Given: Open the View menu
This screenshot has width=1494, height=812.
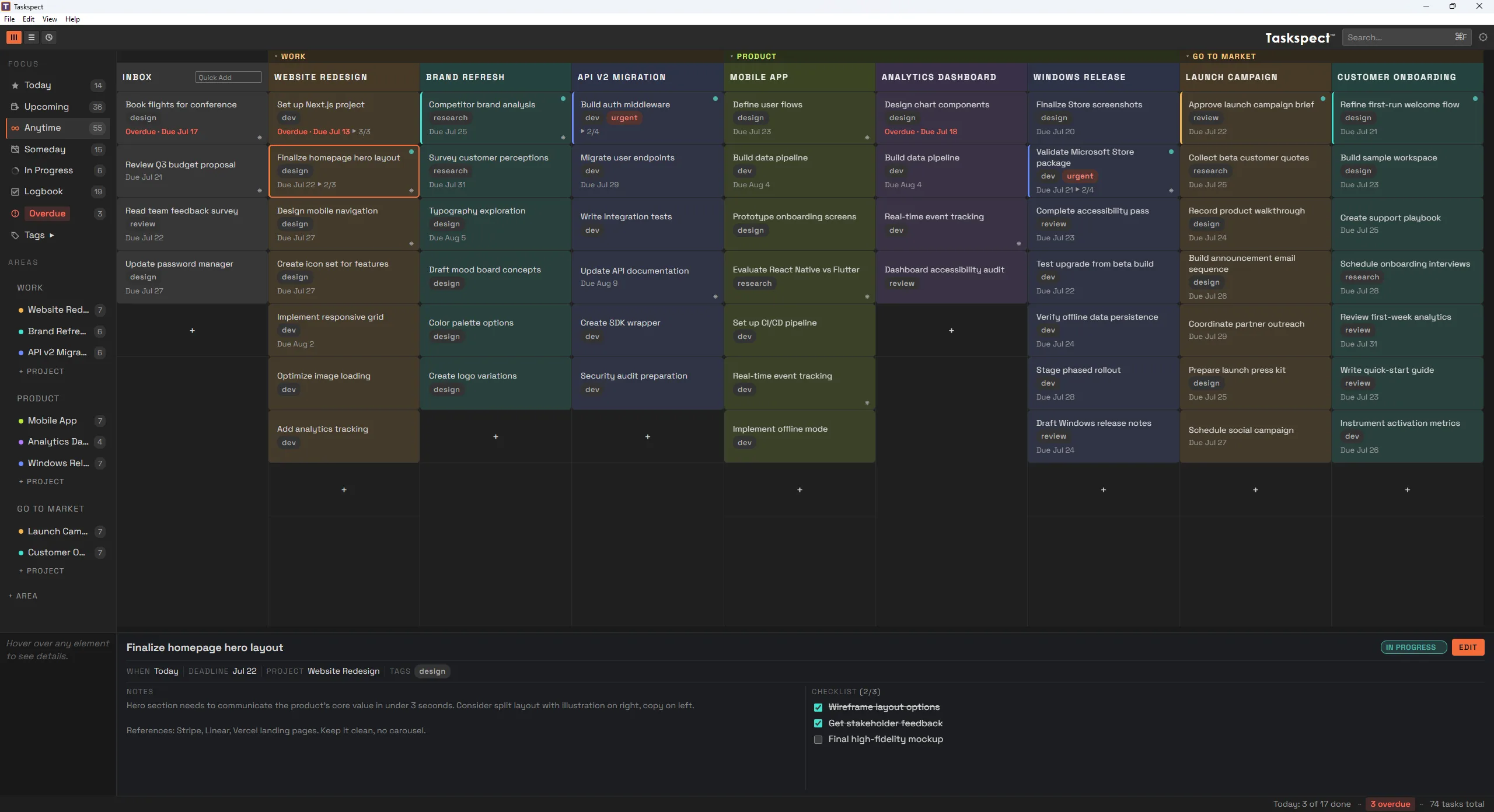Looking at the screenshot, I should point(50,19).
